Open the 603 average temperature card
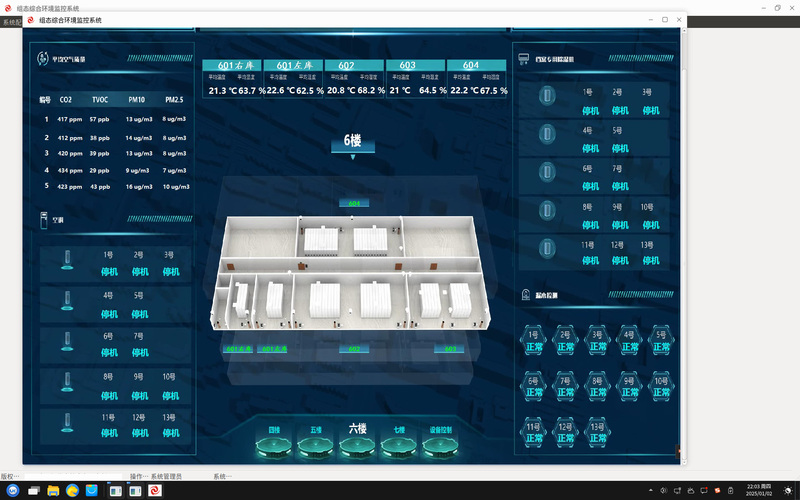 pyautogui.click(x=415, y=79)
